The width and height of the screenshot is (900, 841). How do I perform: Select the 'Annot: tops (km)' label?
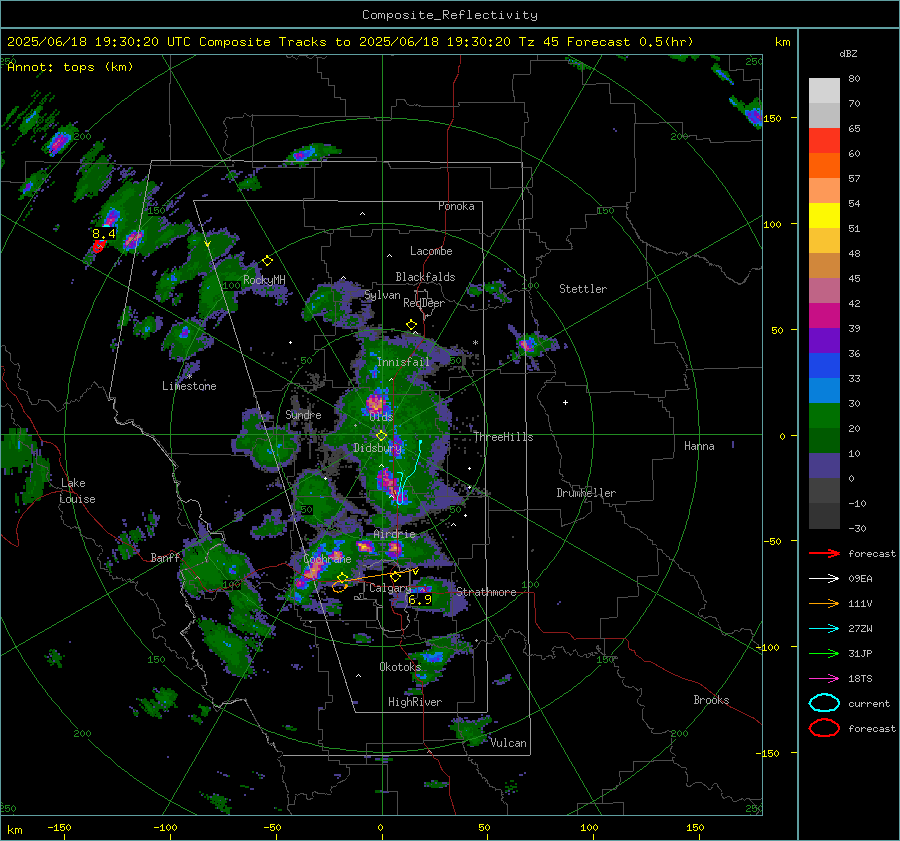tap(70, 67)
